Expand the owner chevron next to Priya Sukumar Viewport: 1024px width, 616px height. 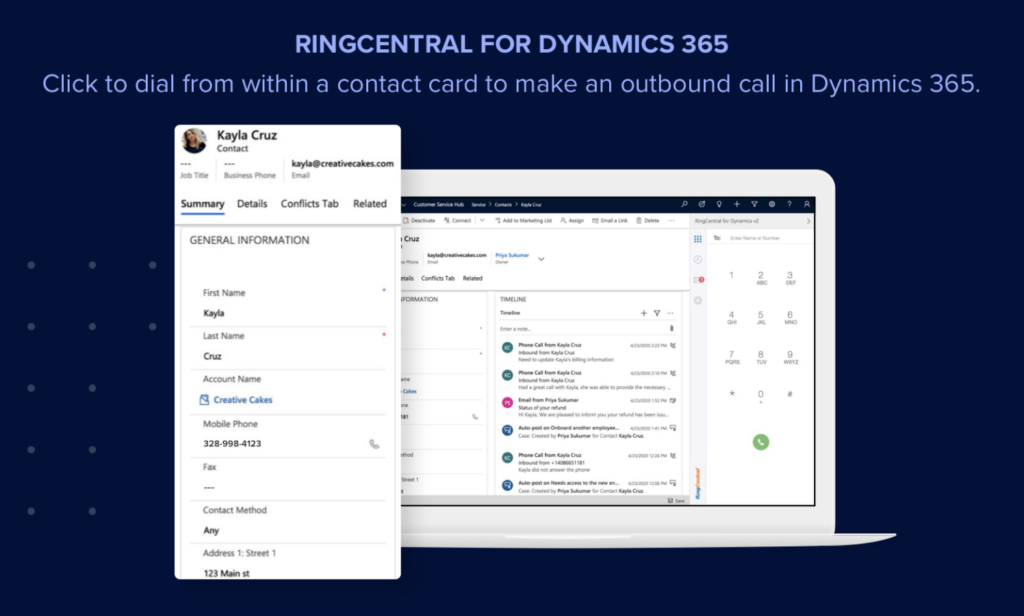point(542,258)
